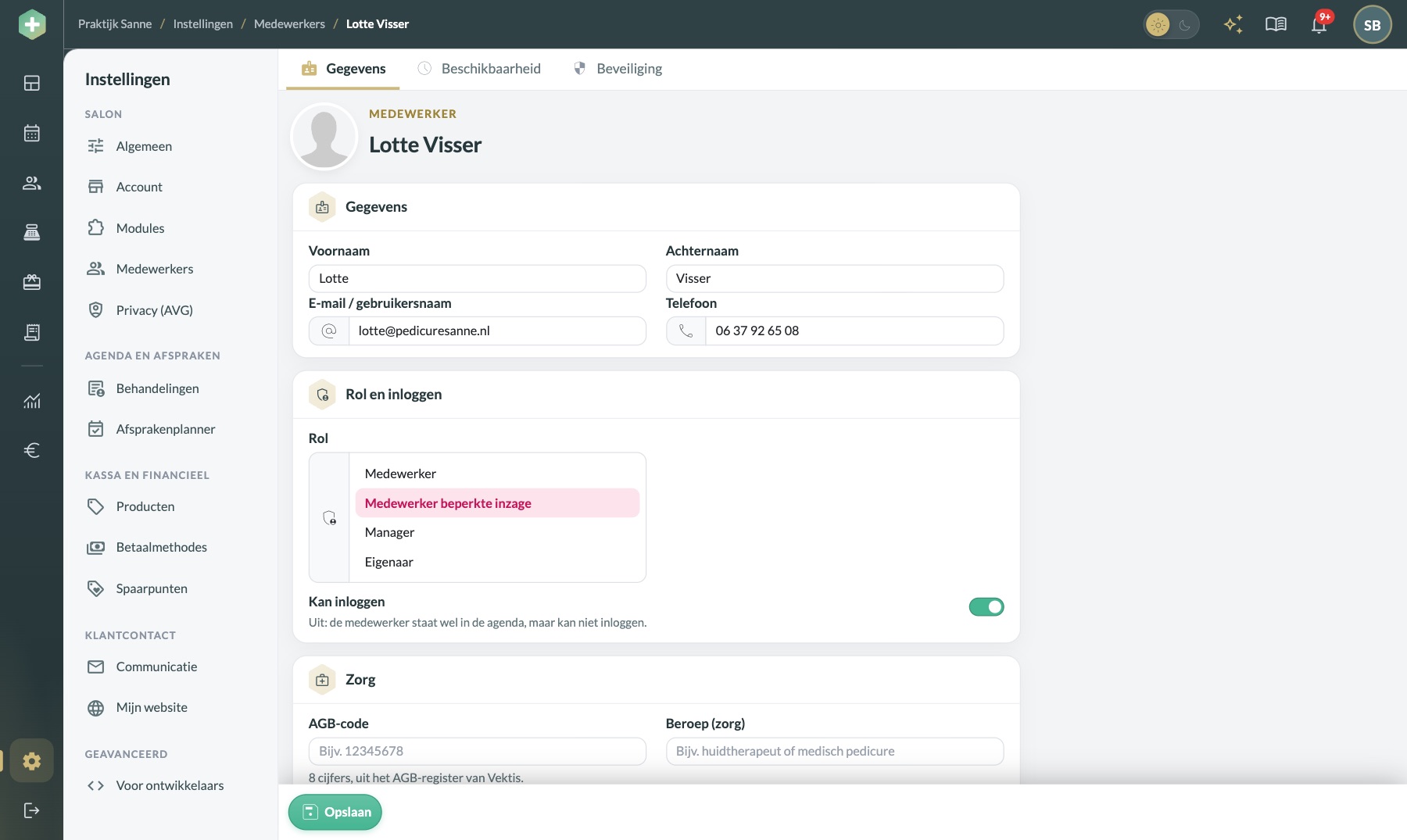This screenshot has height=840, width=1407.
Task: Go to Praktijk Sanne breadcrumb
Action: [115, 24]
